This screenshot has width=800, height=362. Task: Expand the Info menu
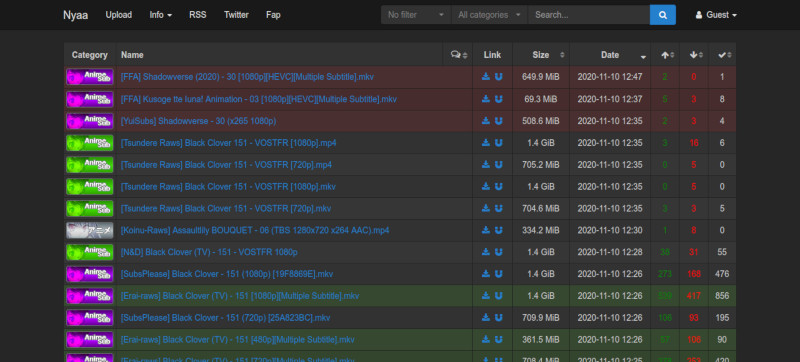click(x=161, y=15)
